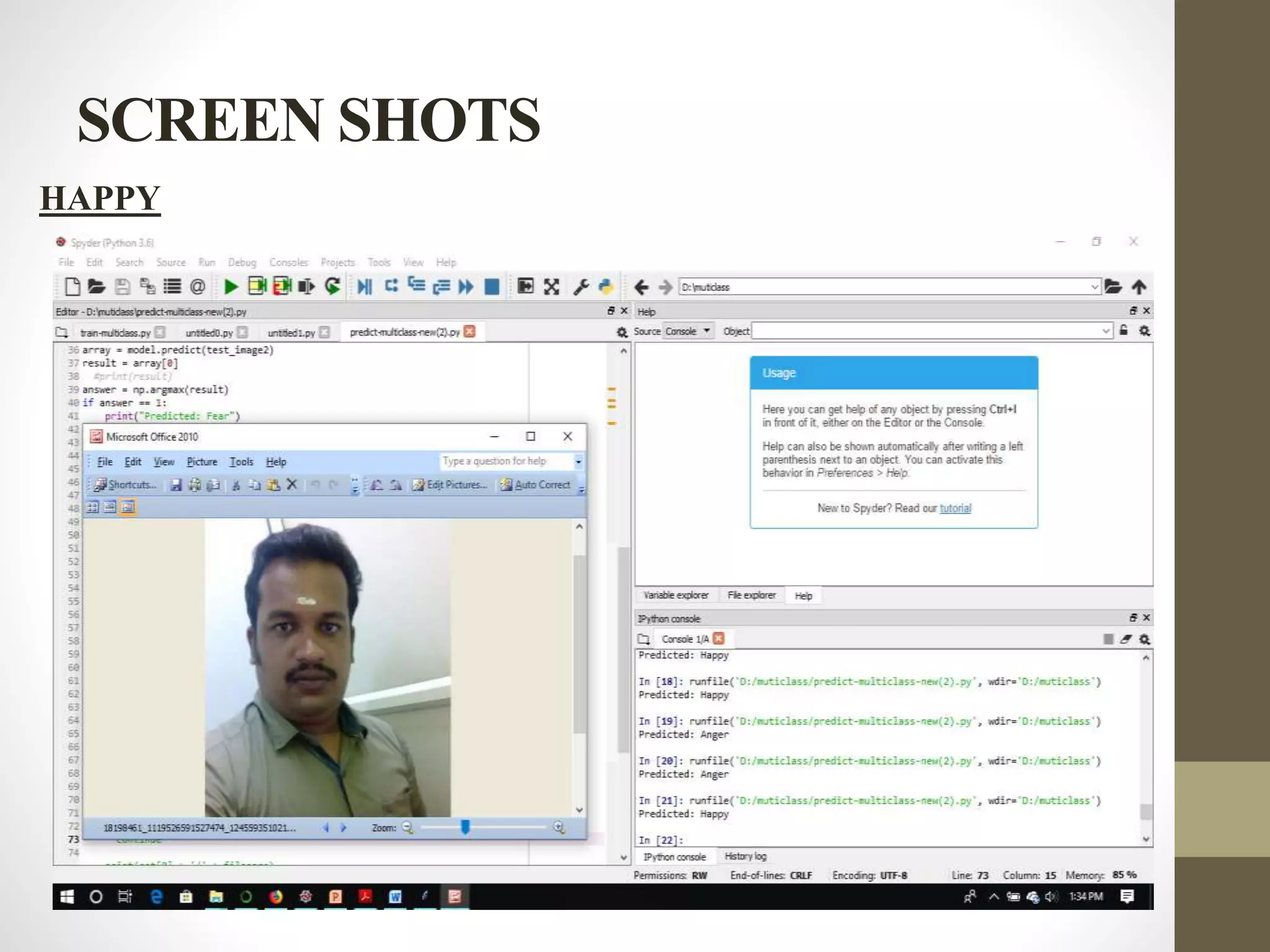Go back with left arrow icon

coord(641,287)
